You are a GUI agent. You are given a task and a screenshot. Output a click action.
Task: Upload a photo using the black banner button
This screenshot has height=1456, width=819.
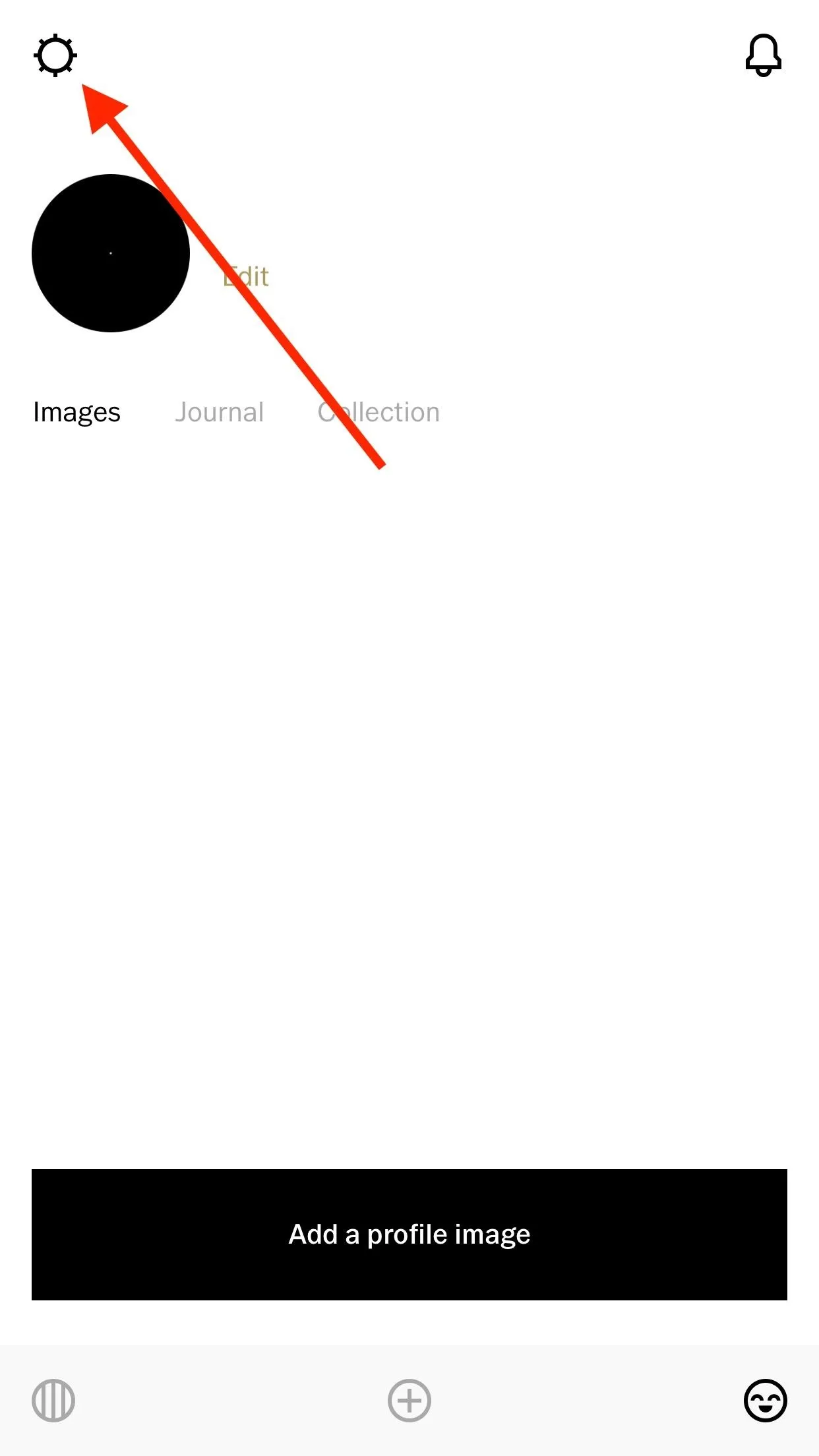point(409,1234)
